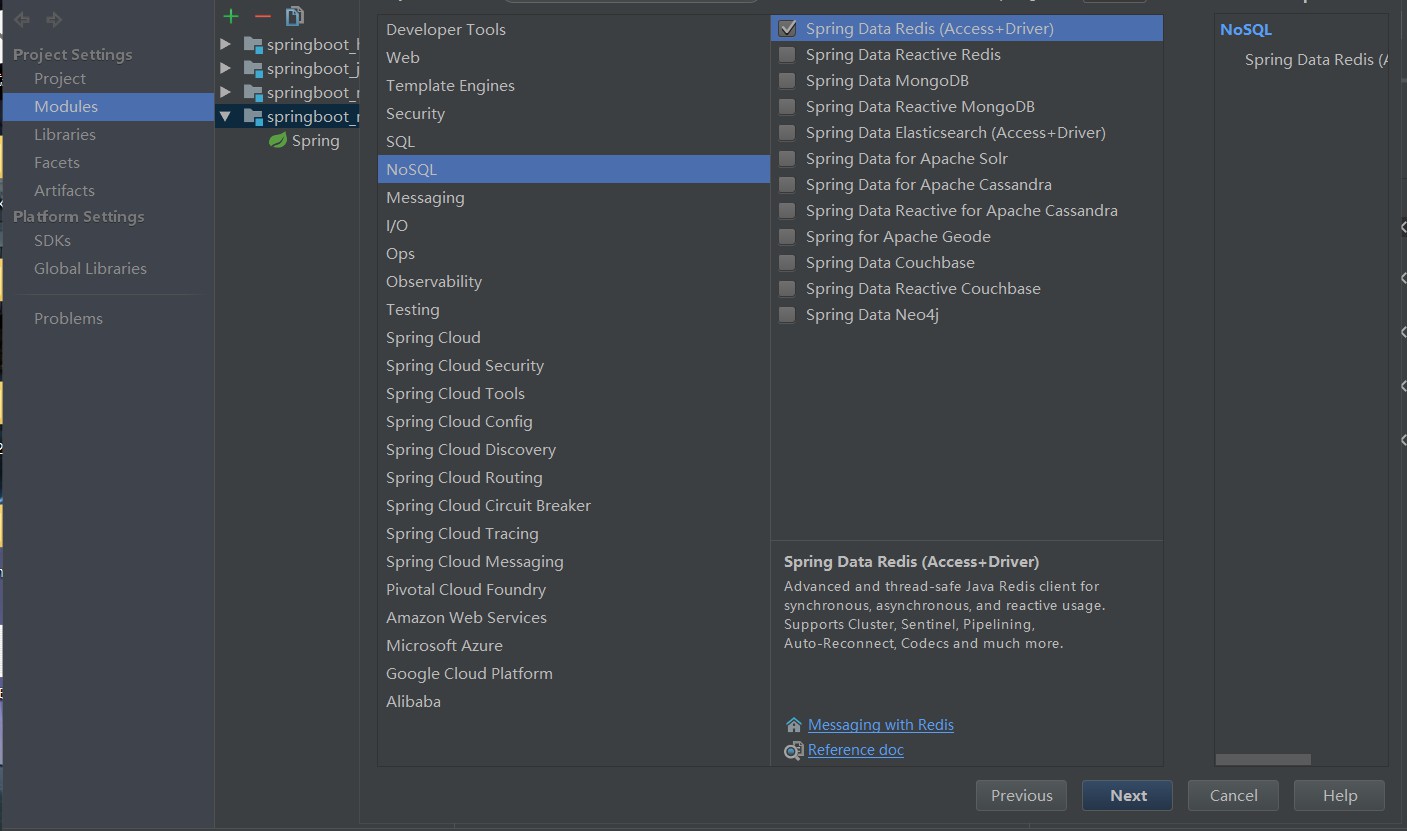Click the folder icon of springboot_j module

pyautogui.click(x=253, y=69)
